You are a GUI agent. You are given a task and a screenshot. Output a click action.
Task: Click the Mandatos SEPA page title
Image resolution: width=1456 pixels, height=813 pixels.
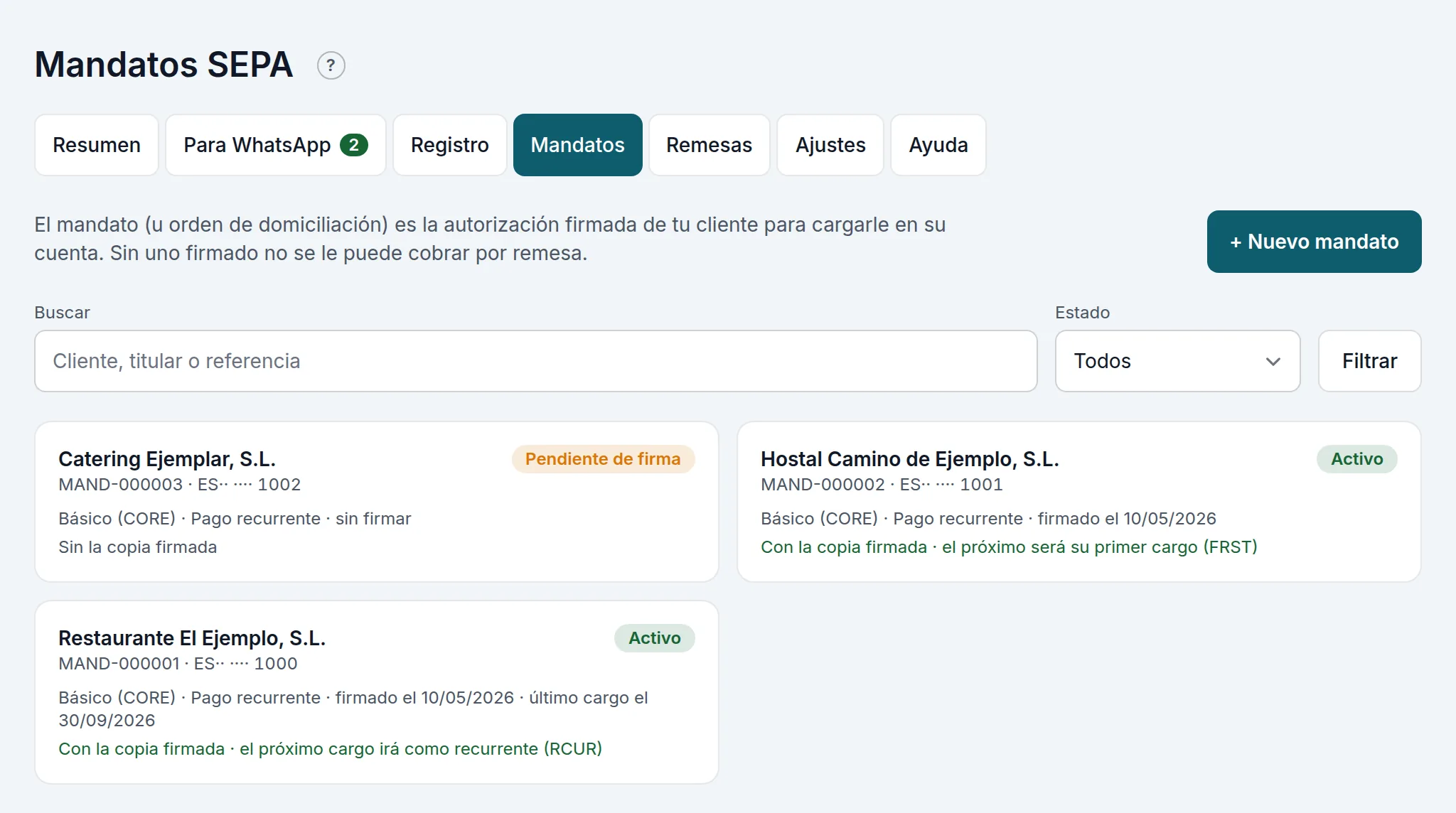(164, 65)
